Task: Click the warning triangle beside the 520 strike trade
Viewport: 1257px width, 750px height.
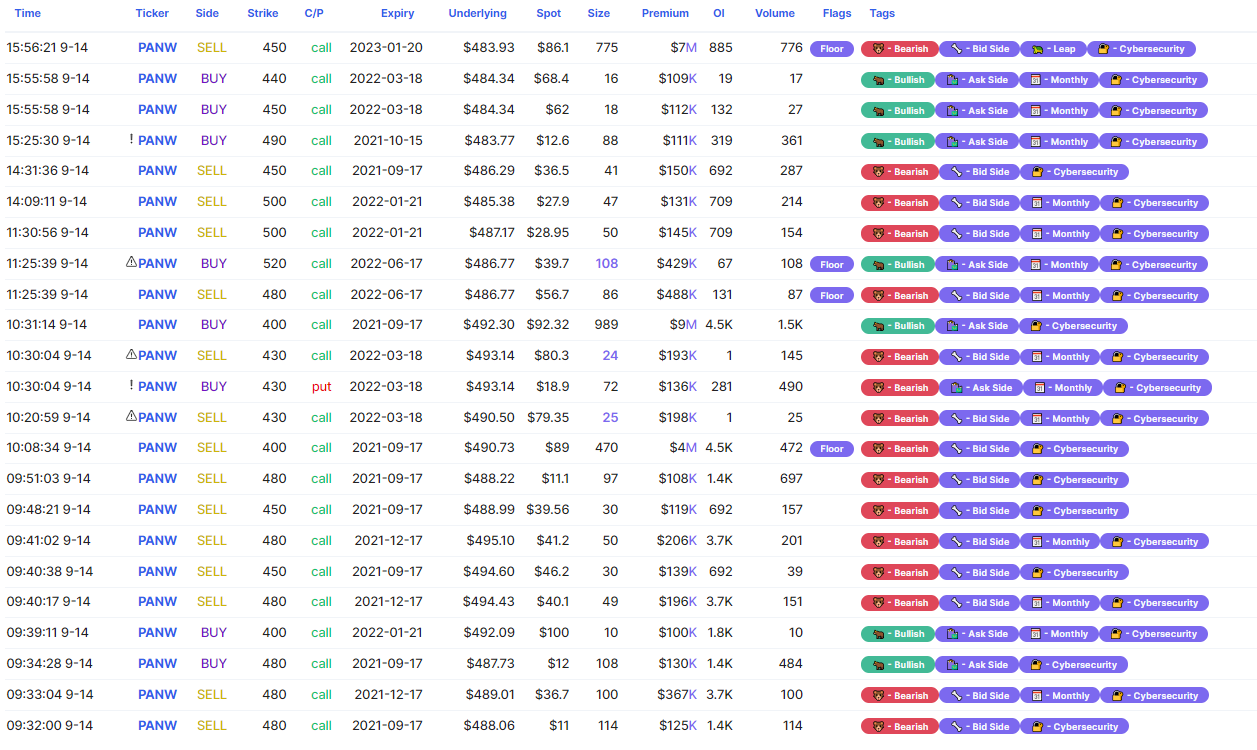Action: coord(131,263)
